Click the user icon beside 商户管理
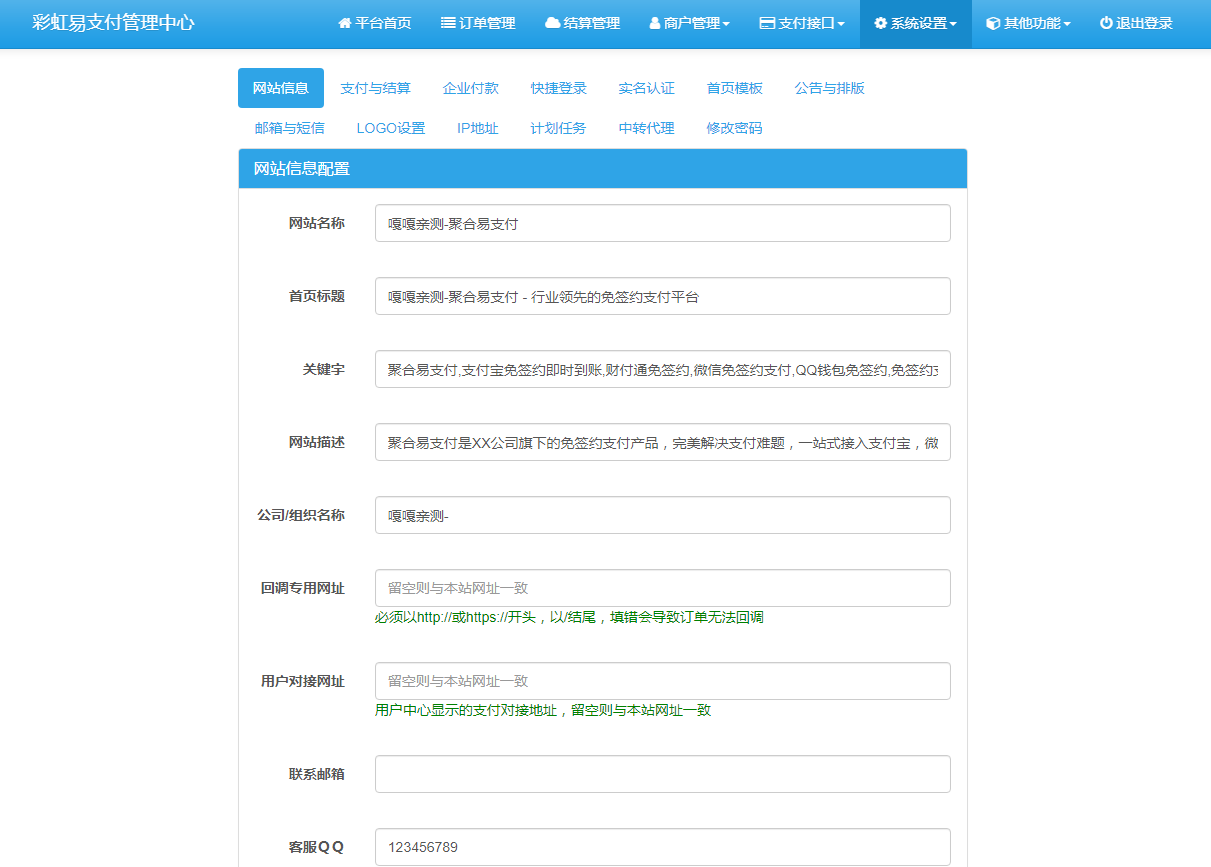The image size is (1211, 867). click(x=655, y=23)
